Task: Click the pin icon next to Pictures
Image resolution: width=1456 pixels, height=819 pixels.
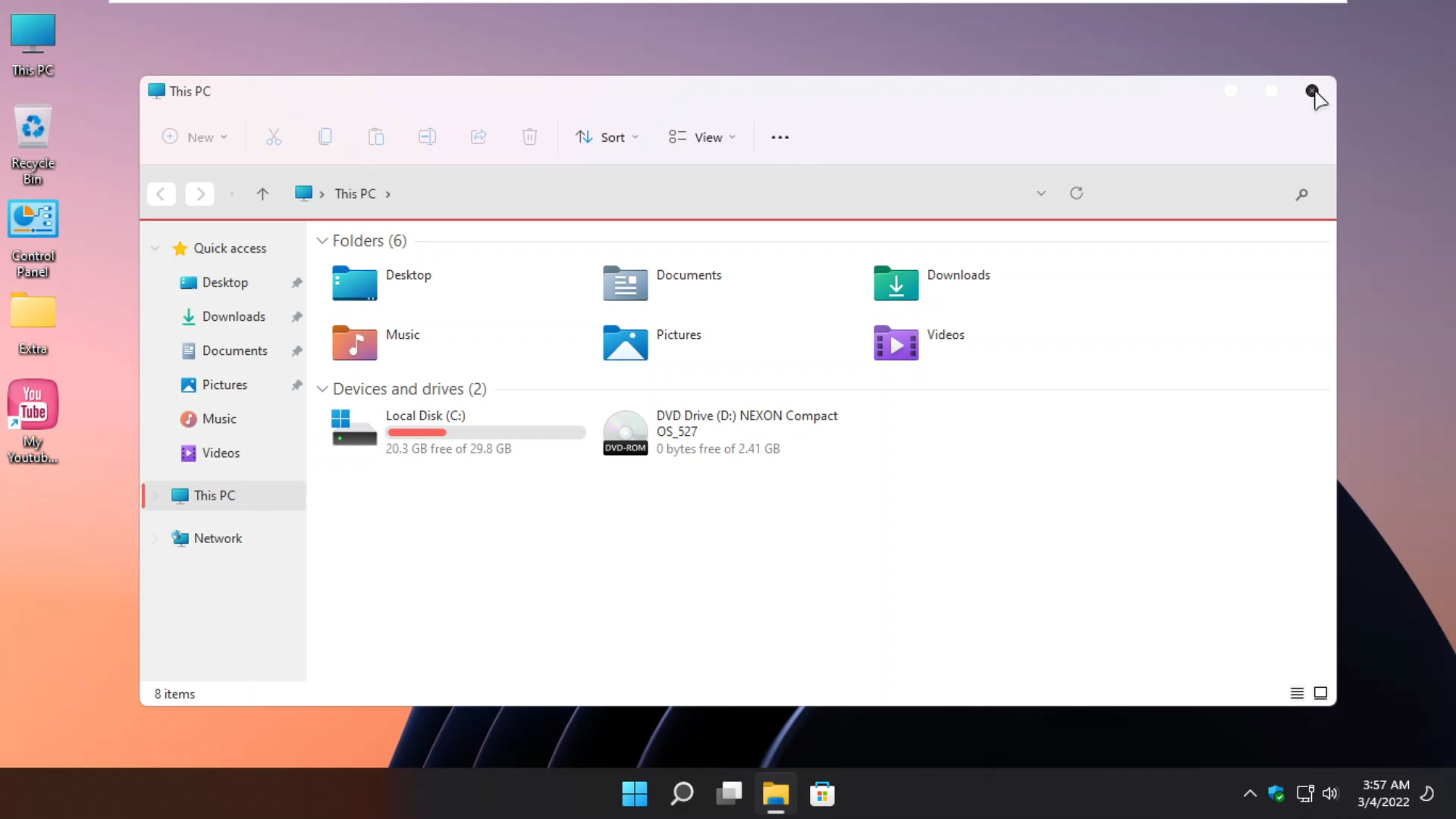Action: [297, 385]
